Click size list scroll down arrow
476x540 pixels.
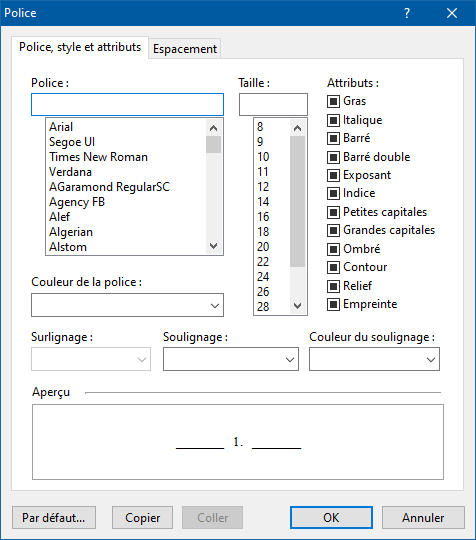[298, 305]
